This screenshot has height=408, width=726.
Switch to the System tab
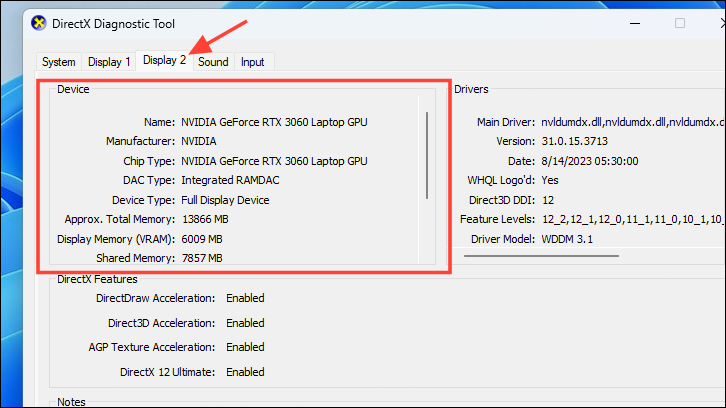(59, 62)
